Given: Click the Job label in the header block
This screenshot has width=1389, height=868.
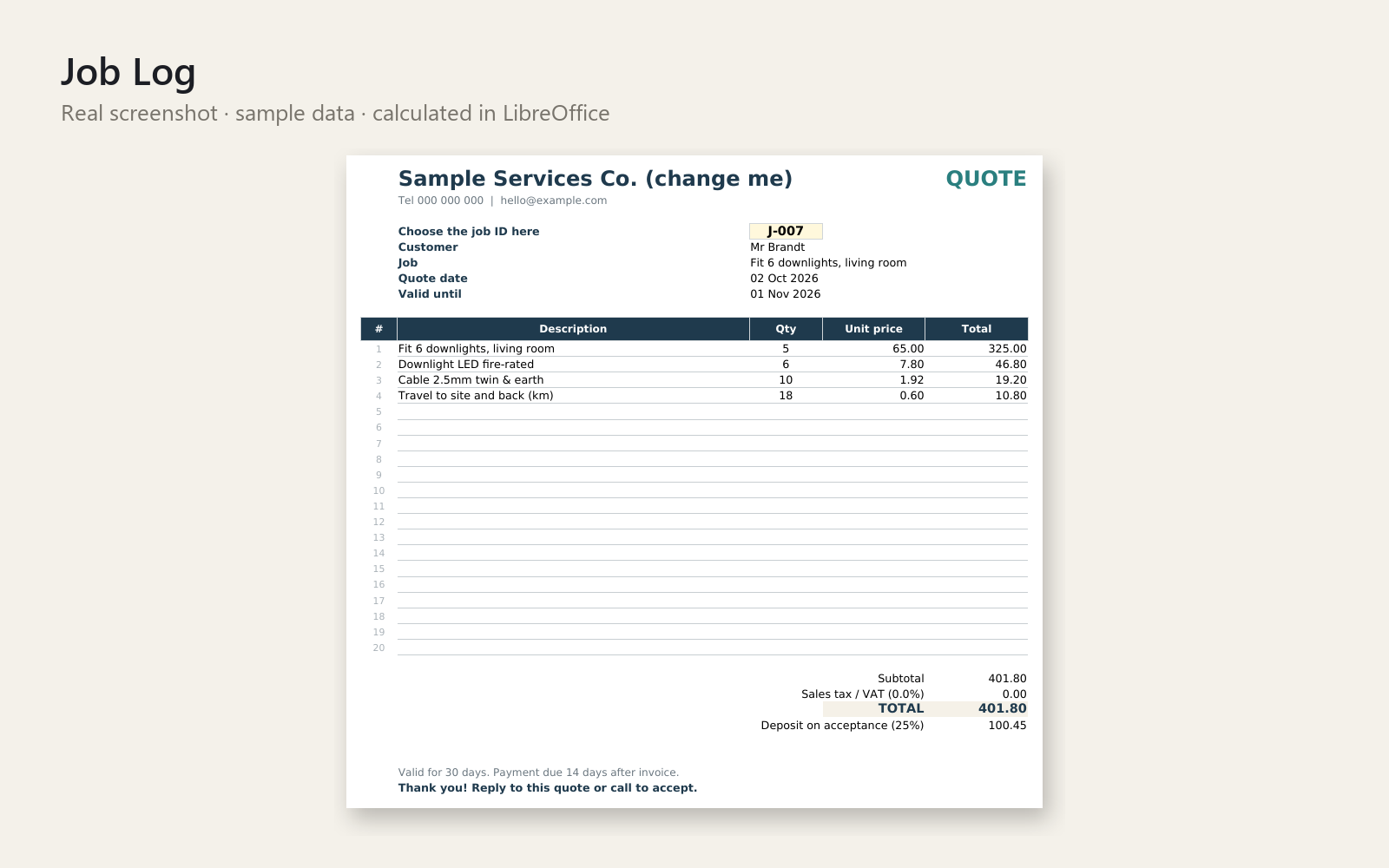Looking at the screenshot, I should click(x=408, y=263).
